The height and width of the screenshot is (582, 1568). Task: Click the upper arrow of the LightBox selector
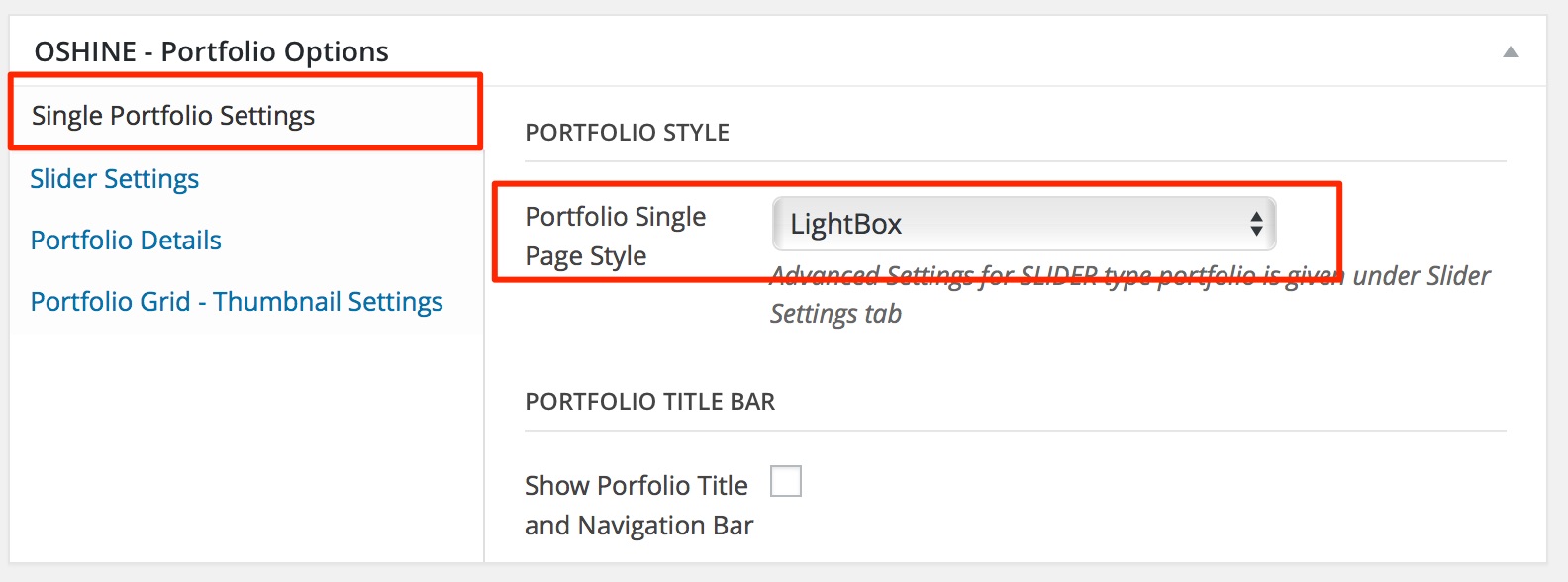1256,216
